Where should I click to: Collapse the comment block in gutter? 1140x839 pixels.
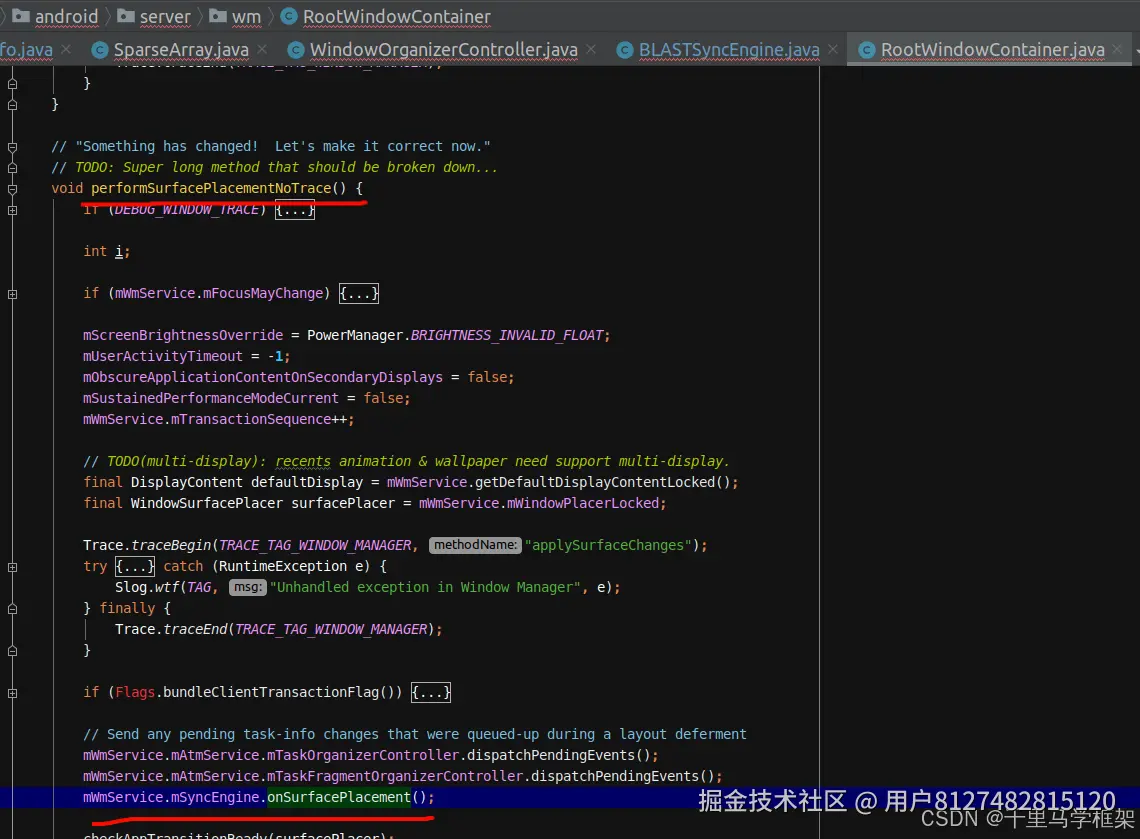point(12,147)
